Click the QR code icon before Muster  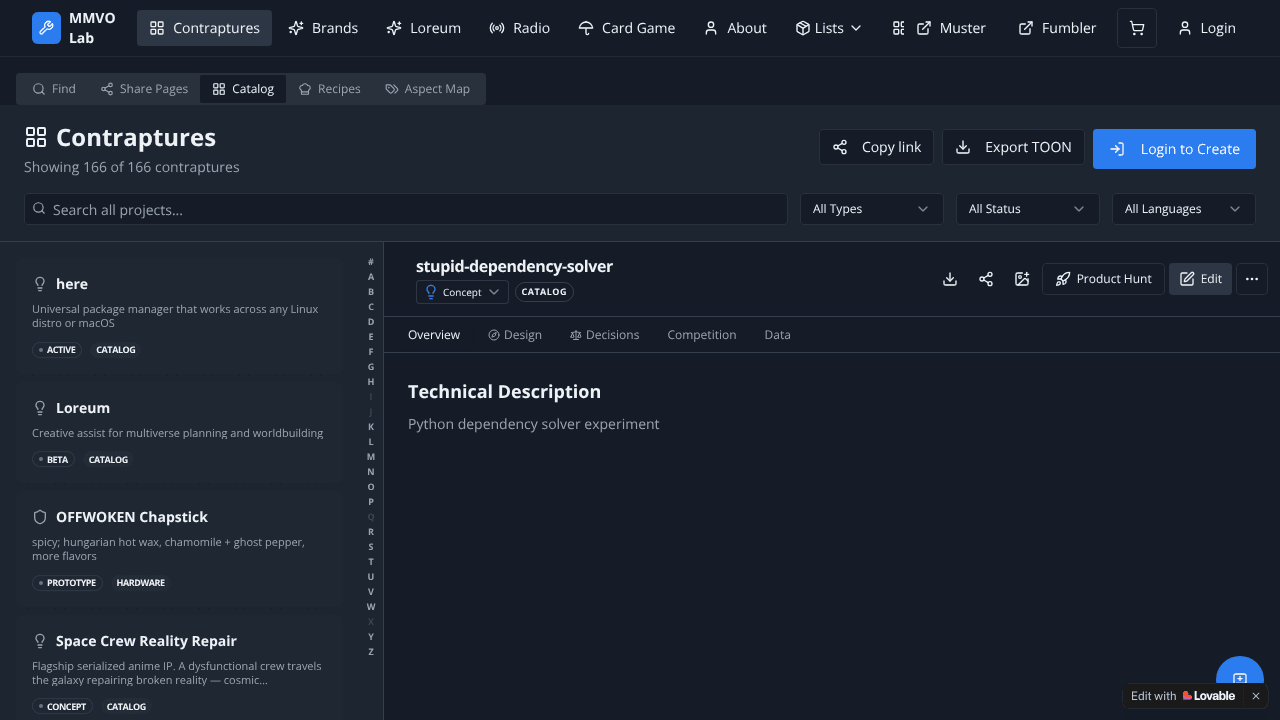point(898,28)
